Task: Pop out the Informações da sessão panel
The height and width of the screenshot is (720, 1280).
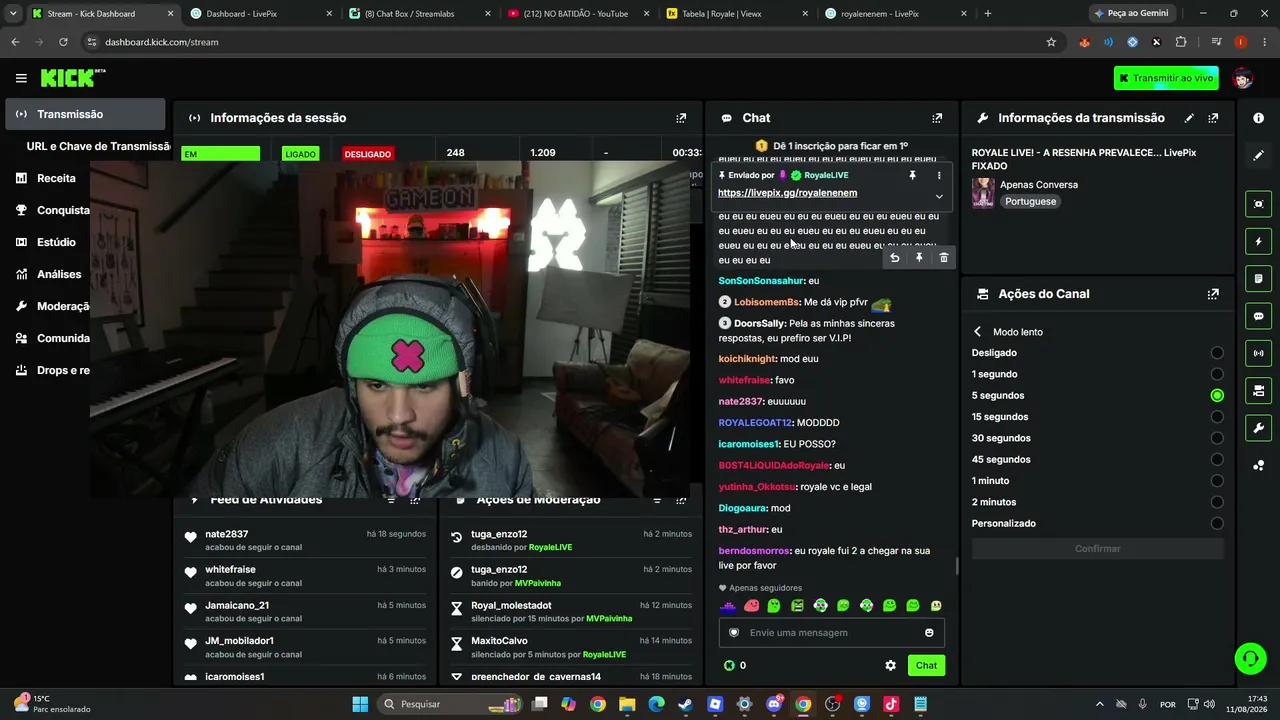Action: [681, 118]
